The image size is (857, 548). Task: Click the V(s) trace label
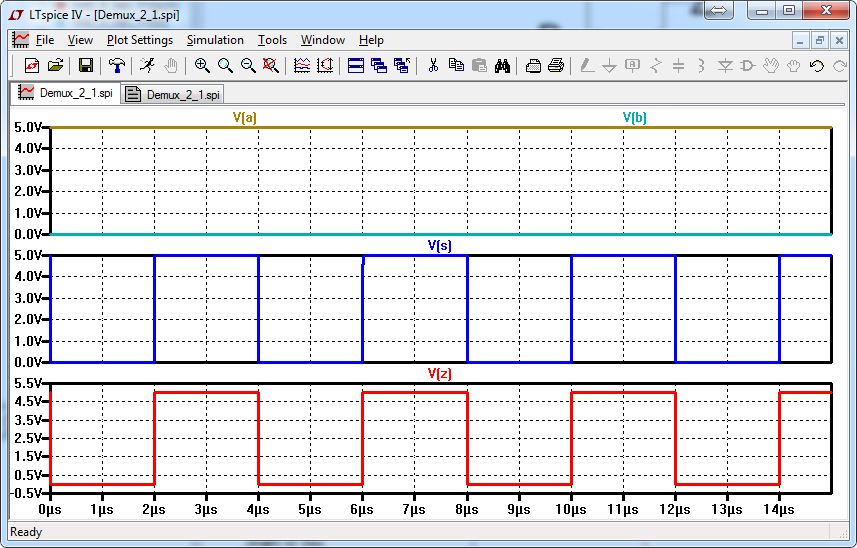[439, 245]
